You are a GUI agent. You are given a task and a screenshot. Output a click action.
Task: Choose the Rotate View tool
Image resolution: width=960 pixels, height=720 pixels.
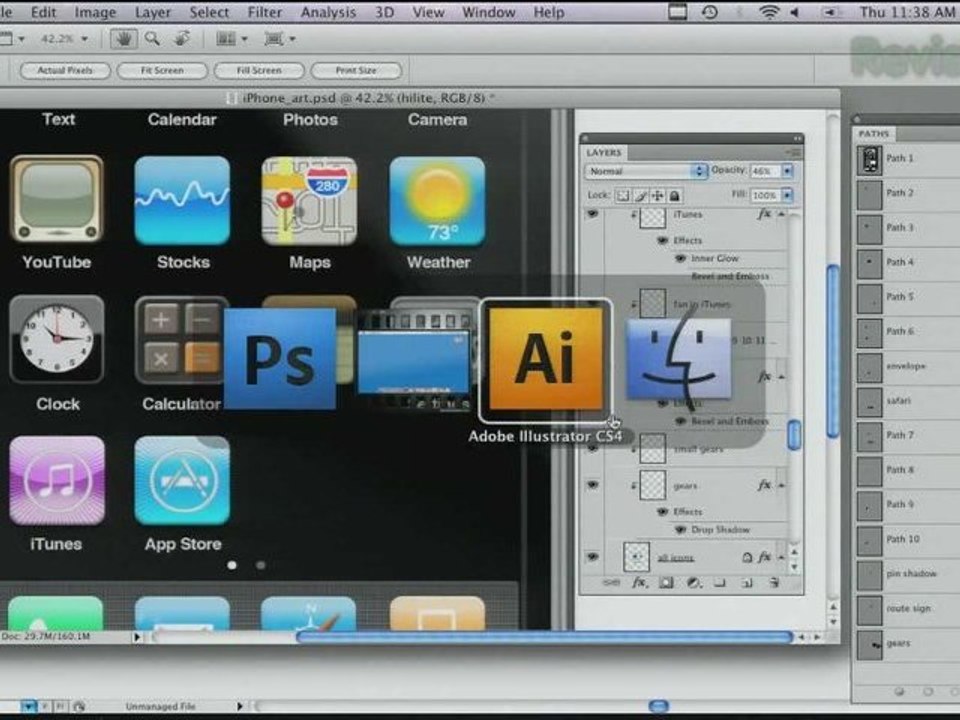[x=182, y=39]
